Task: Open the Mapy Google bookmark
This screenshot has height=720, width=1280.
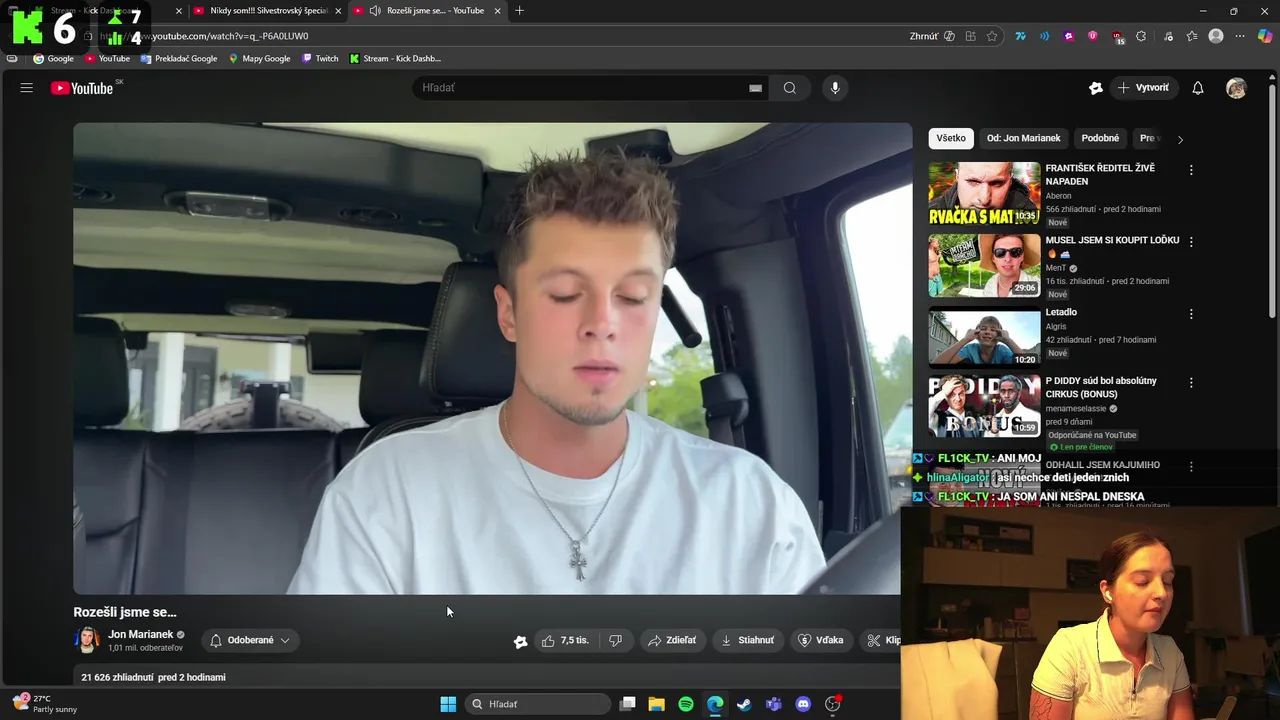Action: coord(259,58)
